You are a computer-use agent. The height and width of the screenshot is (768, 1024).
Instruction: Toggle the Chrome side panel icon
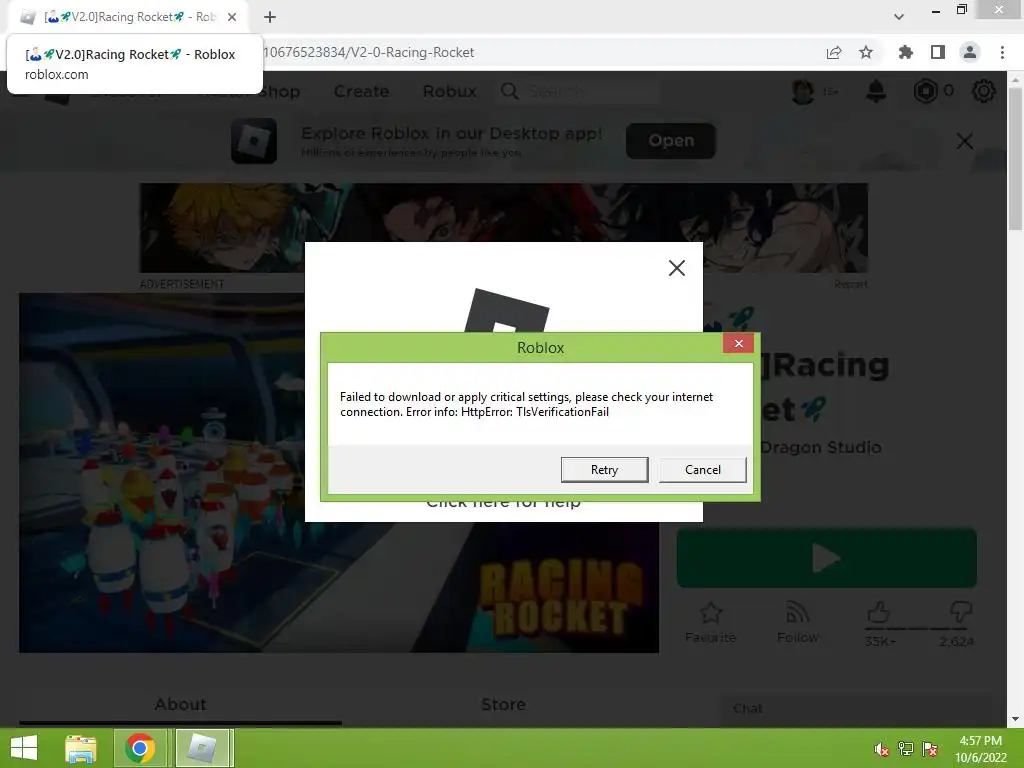point(938,52)
